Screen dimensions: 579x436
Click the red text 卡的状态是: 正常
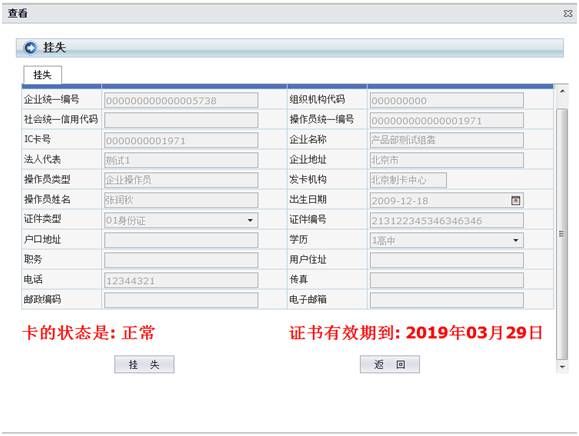pos(89,333)
